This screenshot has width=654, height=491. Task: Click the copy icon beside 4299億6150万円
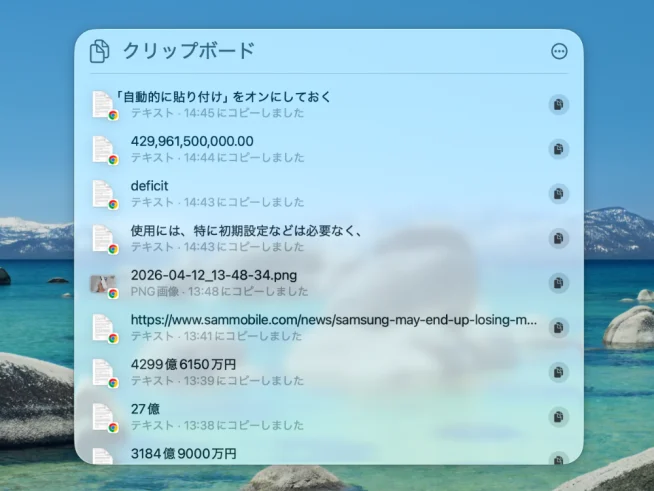558,372
